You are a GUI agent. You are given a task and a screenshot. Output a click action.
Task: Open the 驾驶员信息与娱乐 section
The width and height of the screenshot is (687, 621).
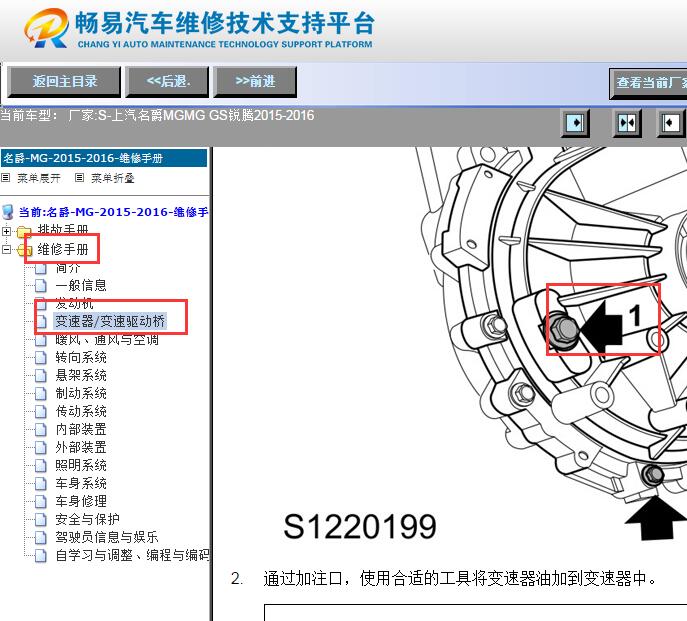(x=107, y=537)
